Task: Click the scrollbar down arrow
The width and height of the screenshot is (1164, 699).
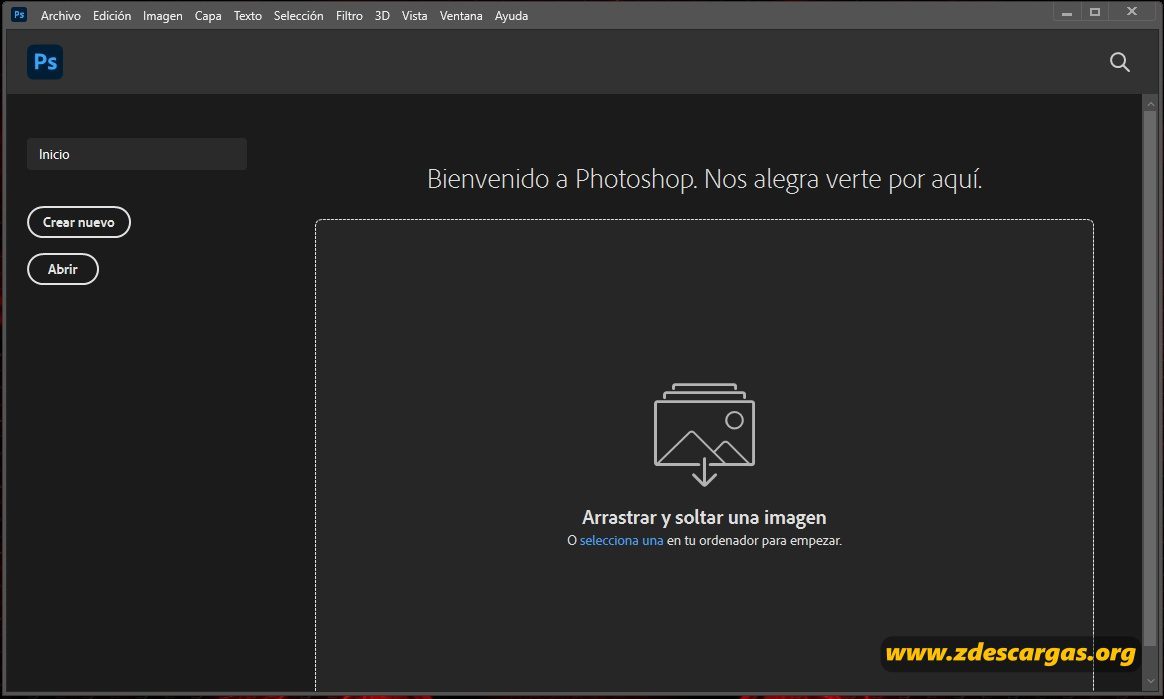Action: click(x=1150, y=680)
